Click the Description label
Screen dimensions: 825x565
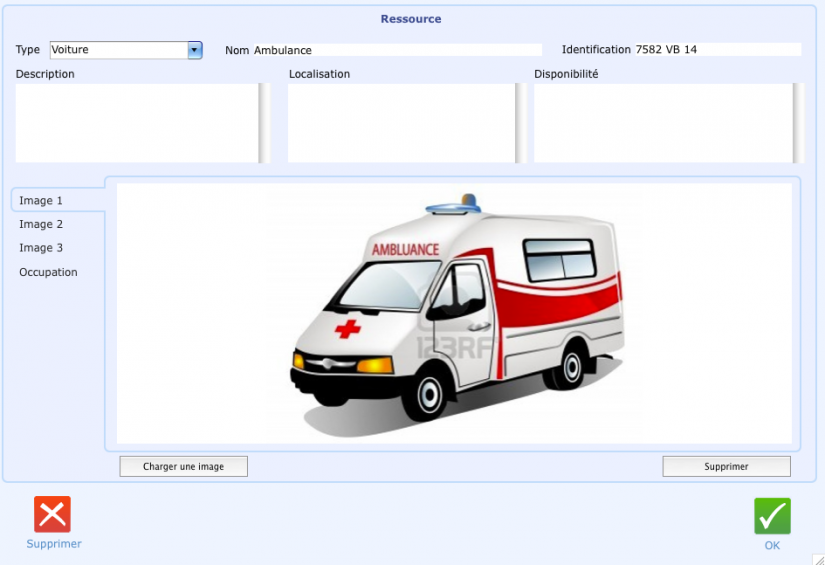pyautogui.click(x=45, y=74)
